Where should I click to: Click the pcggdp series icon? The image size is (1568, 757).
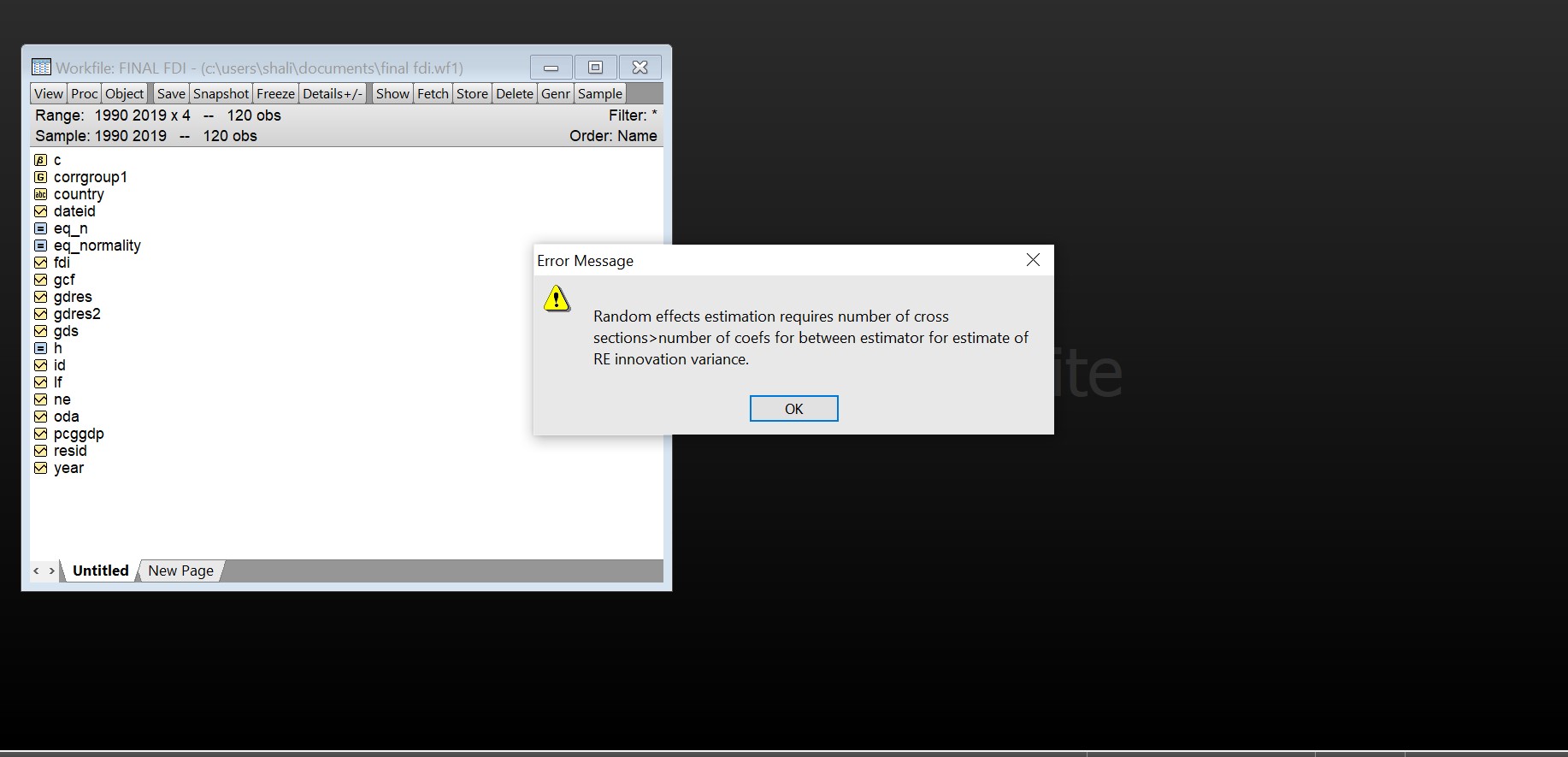tap(40, 434)
